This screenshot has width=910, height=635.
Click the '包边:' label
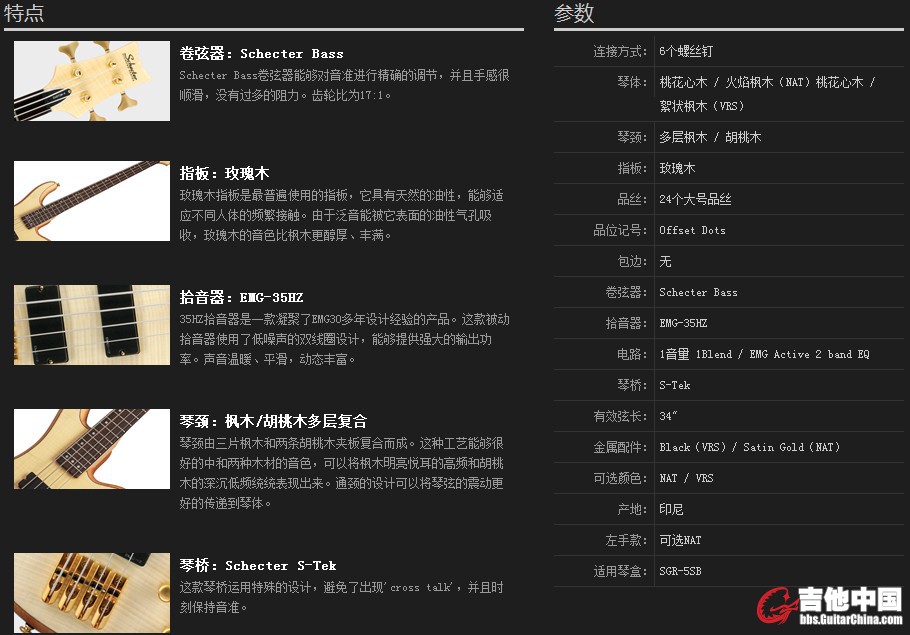click(632, 261)
